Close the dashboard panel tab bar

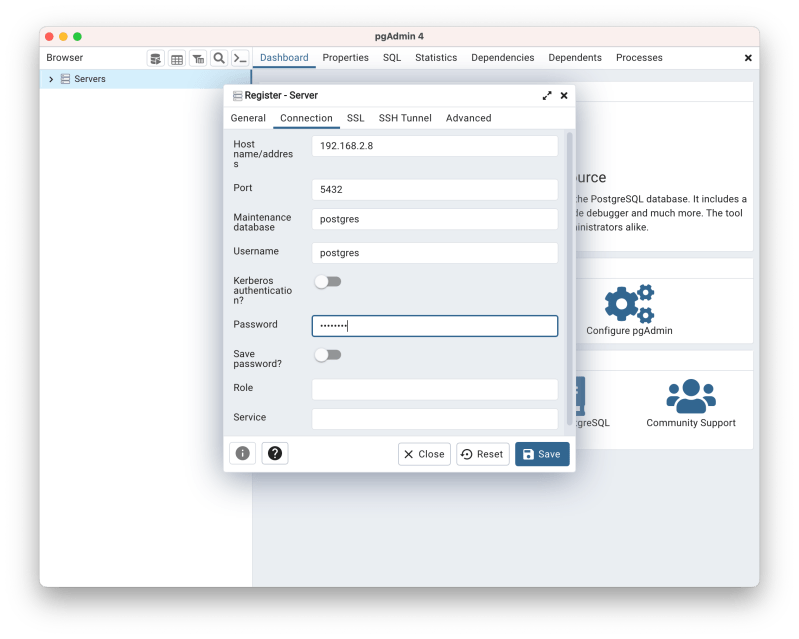748,58
